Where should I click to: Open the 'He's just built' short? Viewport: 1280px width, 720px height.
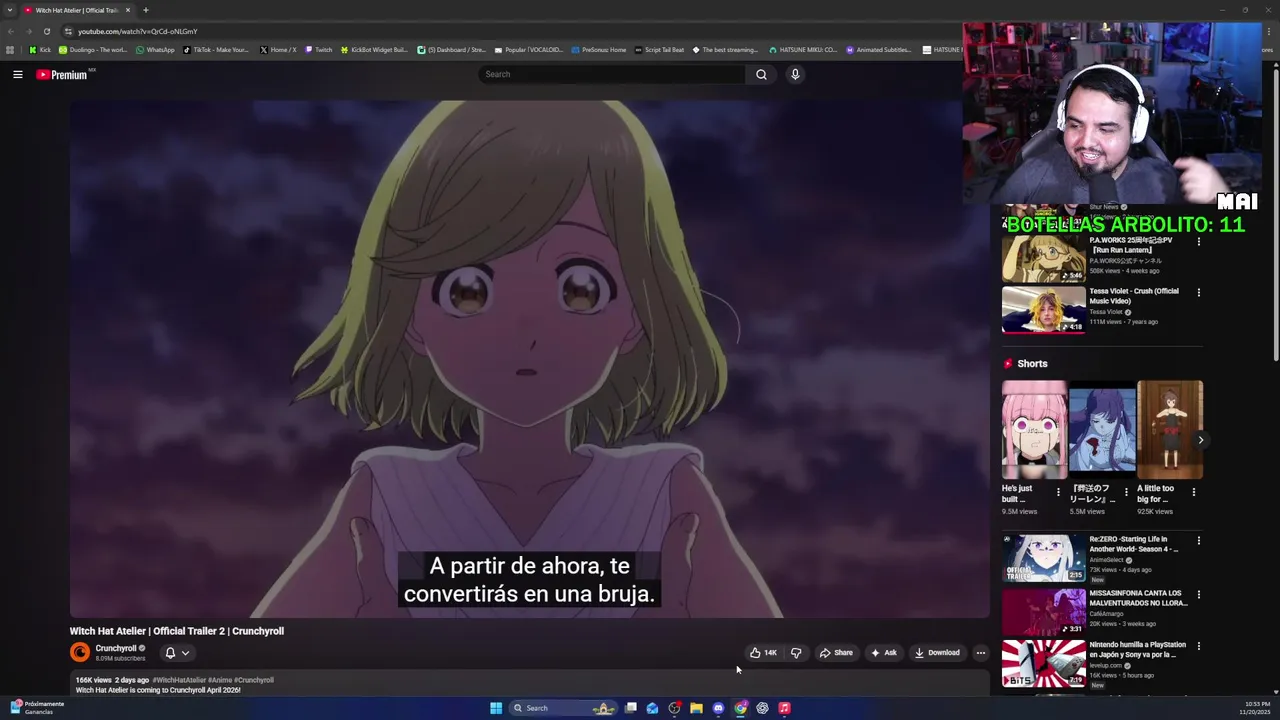(1034, 430)
